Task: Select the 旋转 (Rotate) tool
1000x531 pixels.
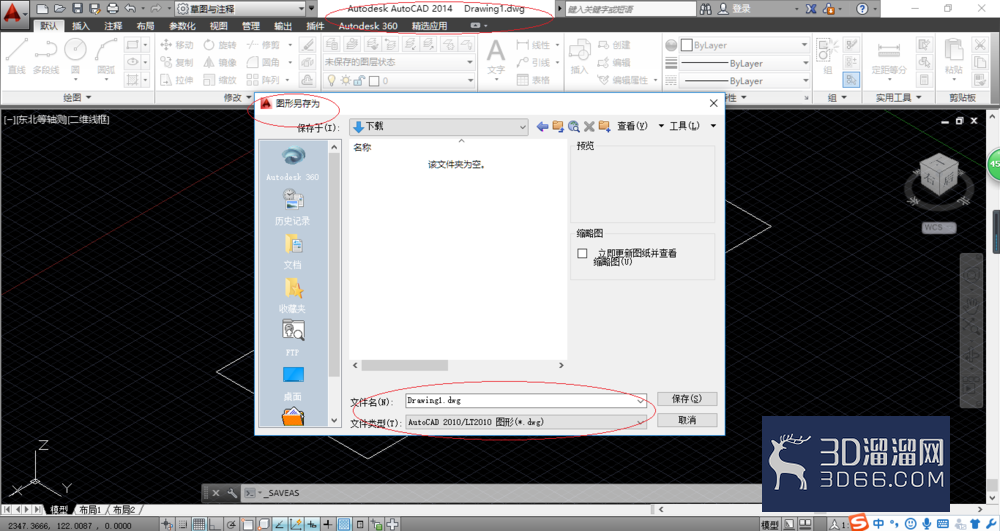Action: (x=220, y=45)
